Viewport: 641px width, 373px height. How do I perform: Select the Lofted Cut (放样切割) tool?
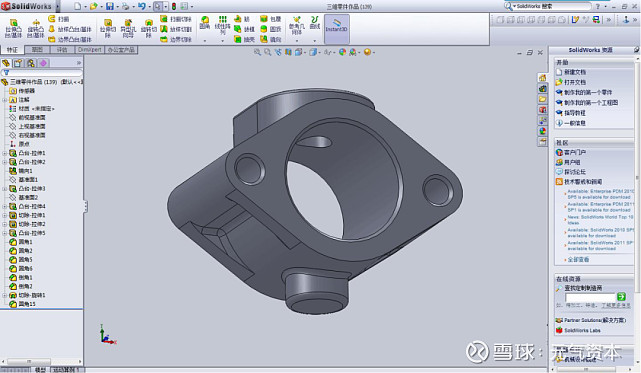[175, 29]
